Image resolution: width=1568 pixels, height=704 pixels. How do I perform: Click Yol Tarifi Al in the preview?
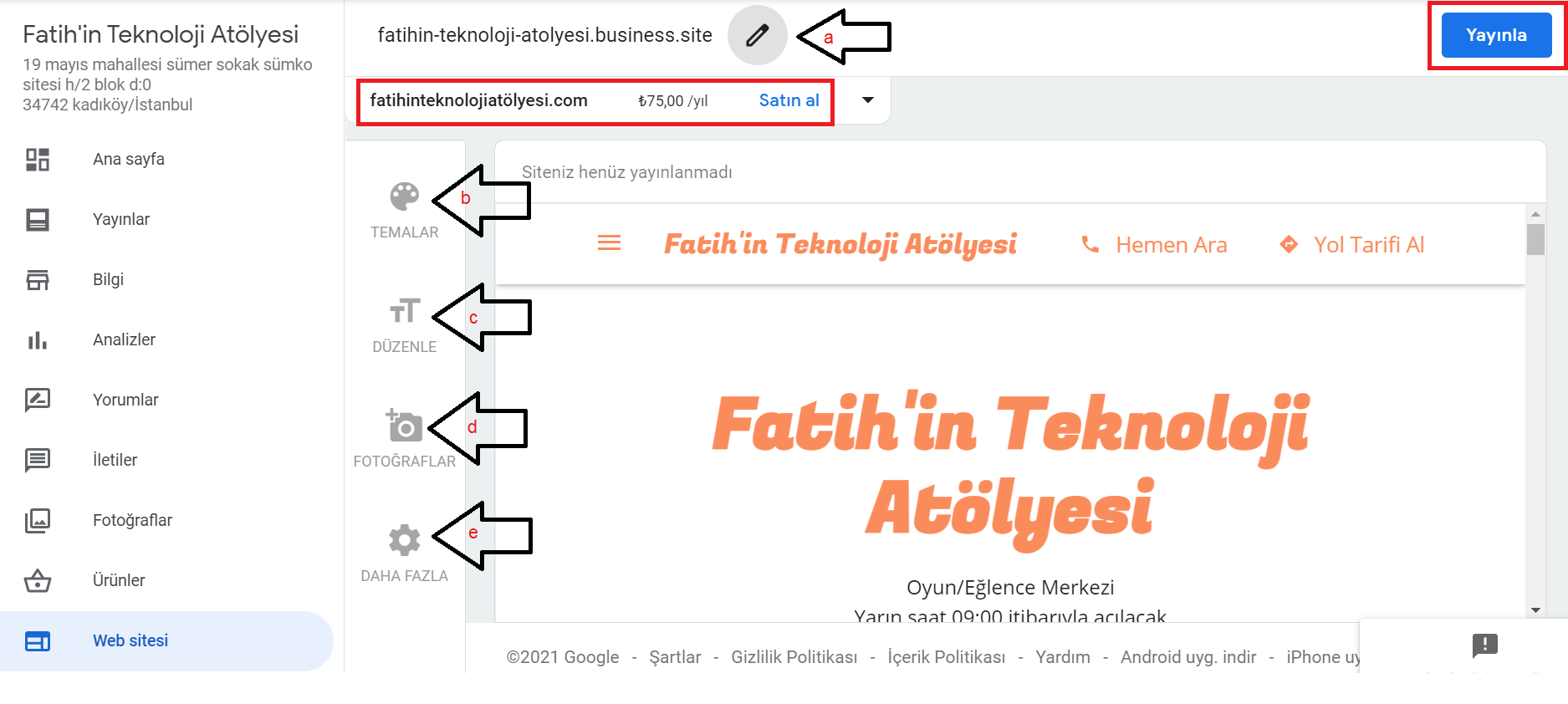pos(1368,244)
